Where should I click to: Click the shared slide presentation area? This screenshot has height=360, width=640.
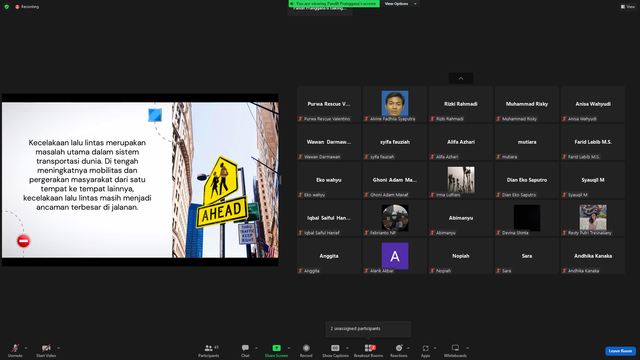click(140, 180)
